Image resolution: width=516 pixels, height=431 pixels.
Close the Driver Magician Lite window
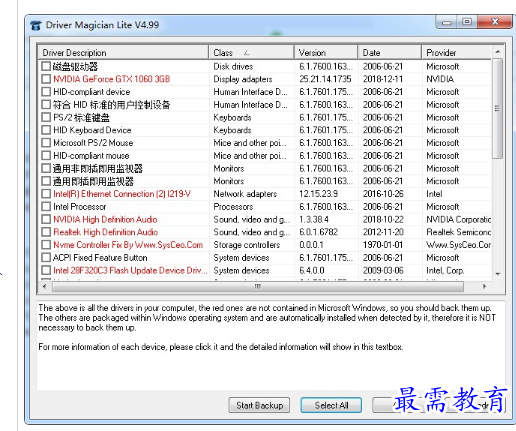(x=495, y=22)
